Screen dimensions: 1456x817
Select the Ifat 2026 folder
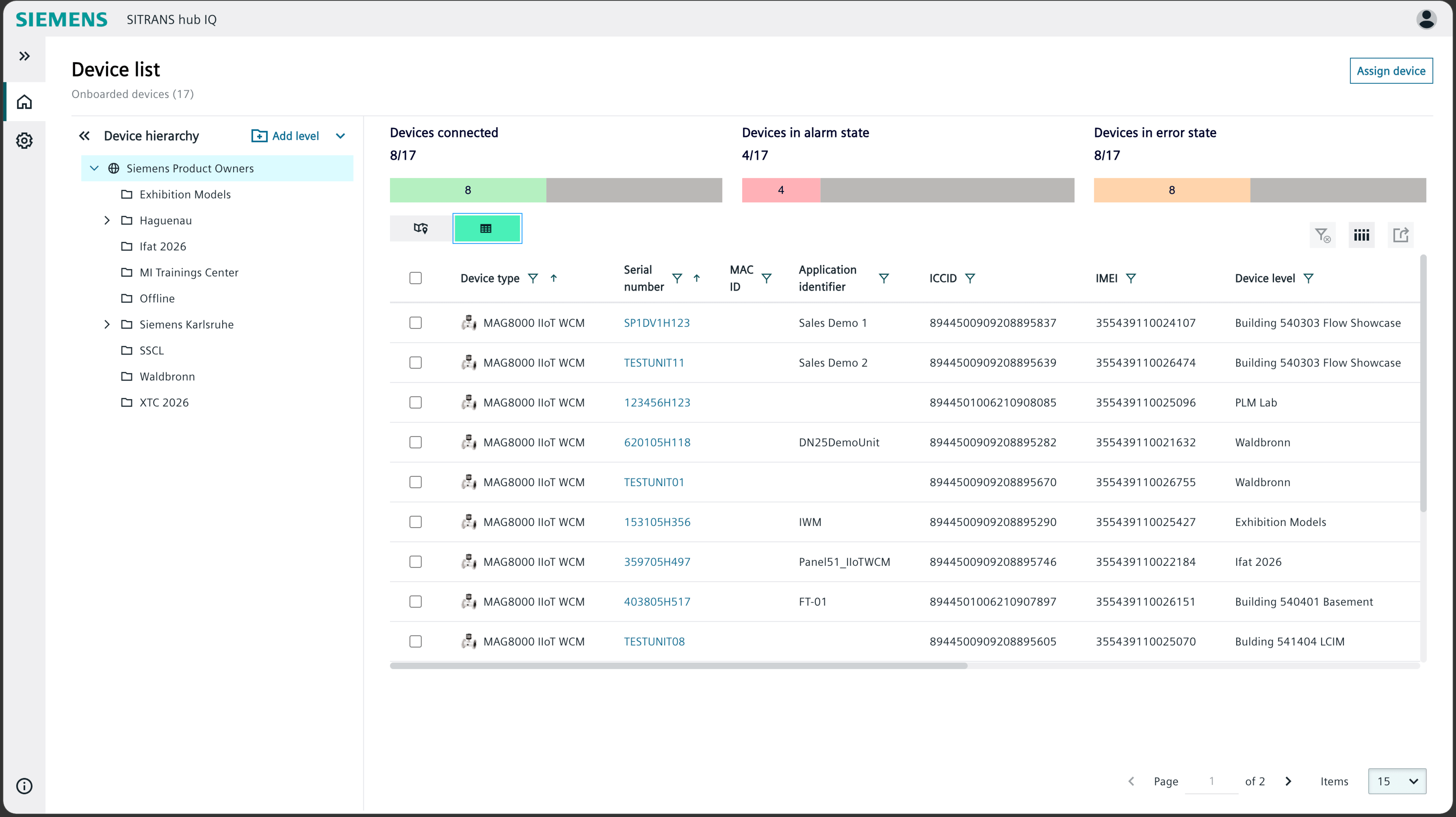163,246
